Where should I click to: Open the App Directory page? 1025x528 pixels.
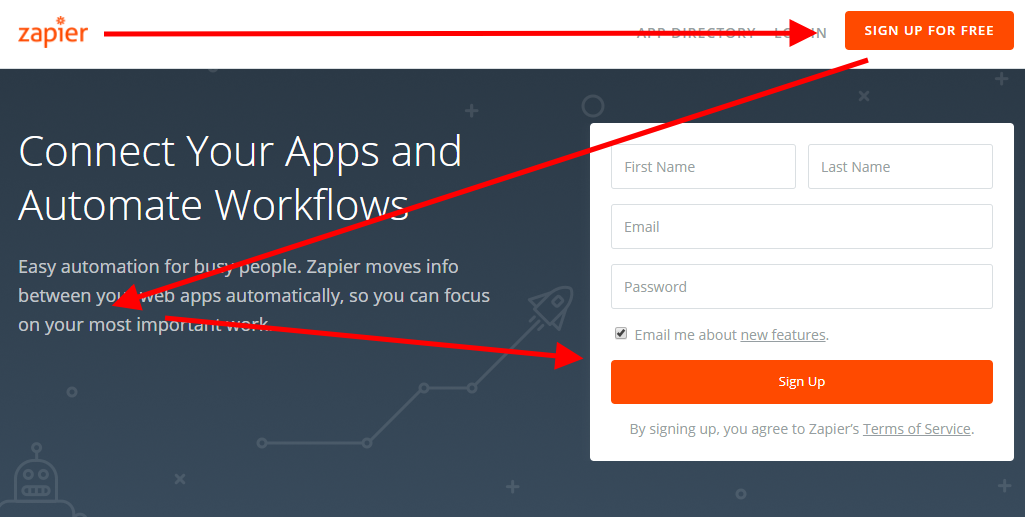[x=696, y=33]
